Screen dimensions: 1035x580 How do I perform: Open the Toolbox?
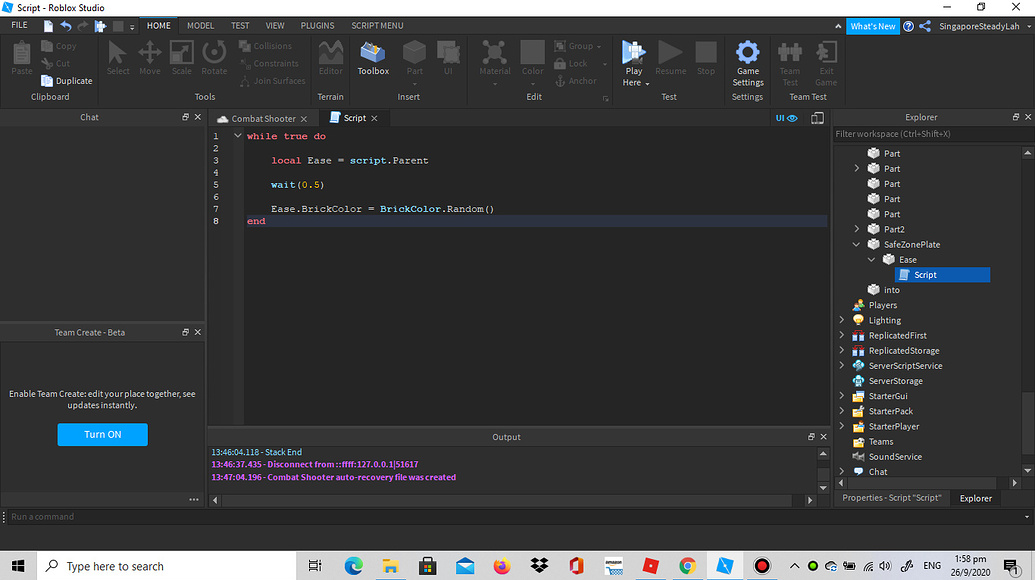(372, 58)
